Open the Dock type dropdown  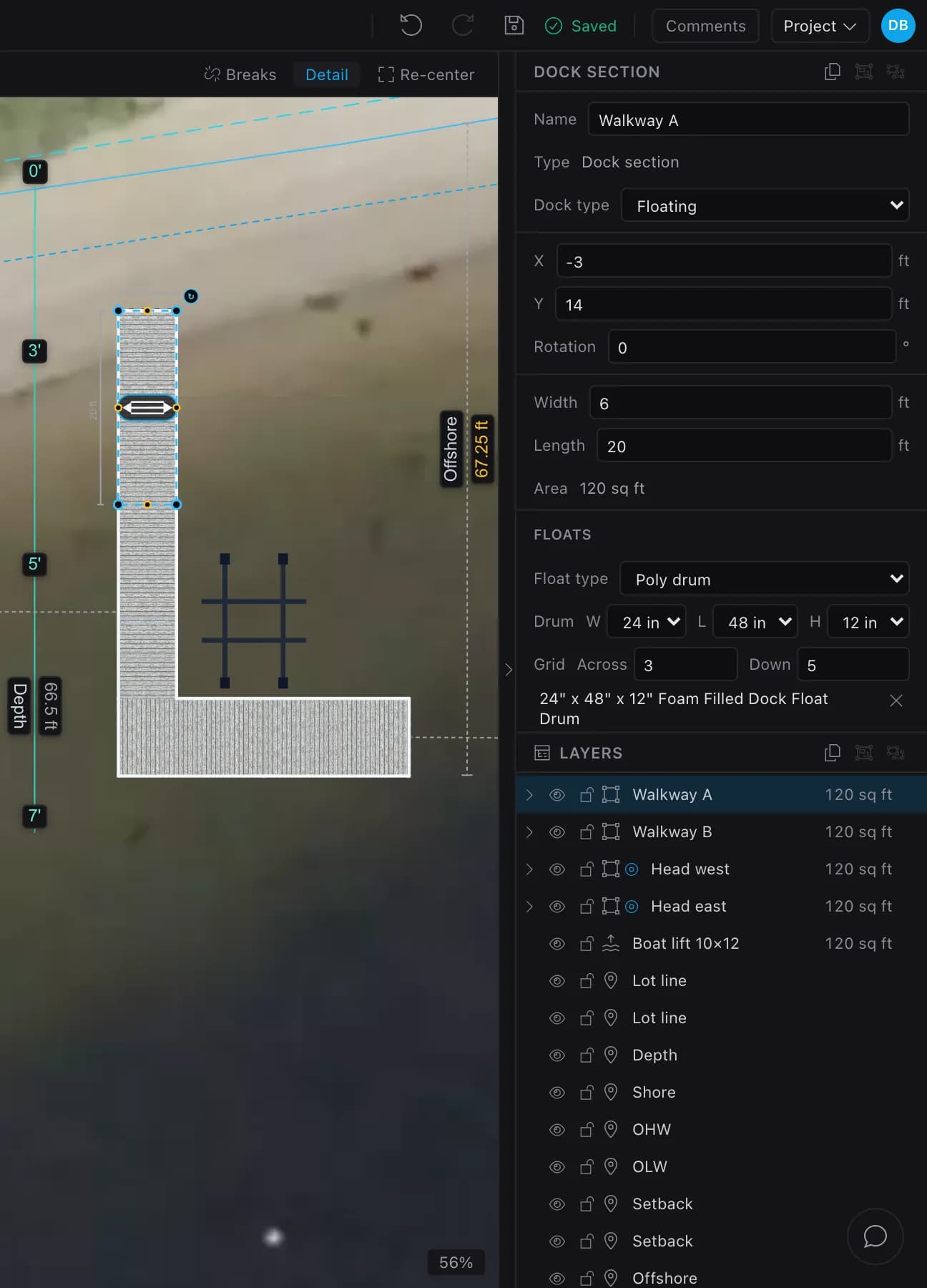[765, 205]
